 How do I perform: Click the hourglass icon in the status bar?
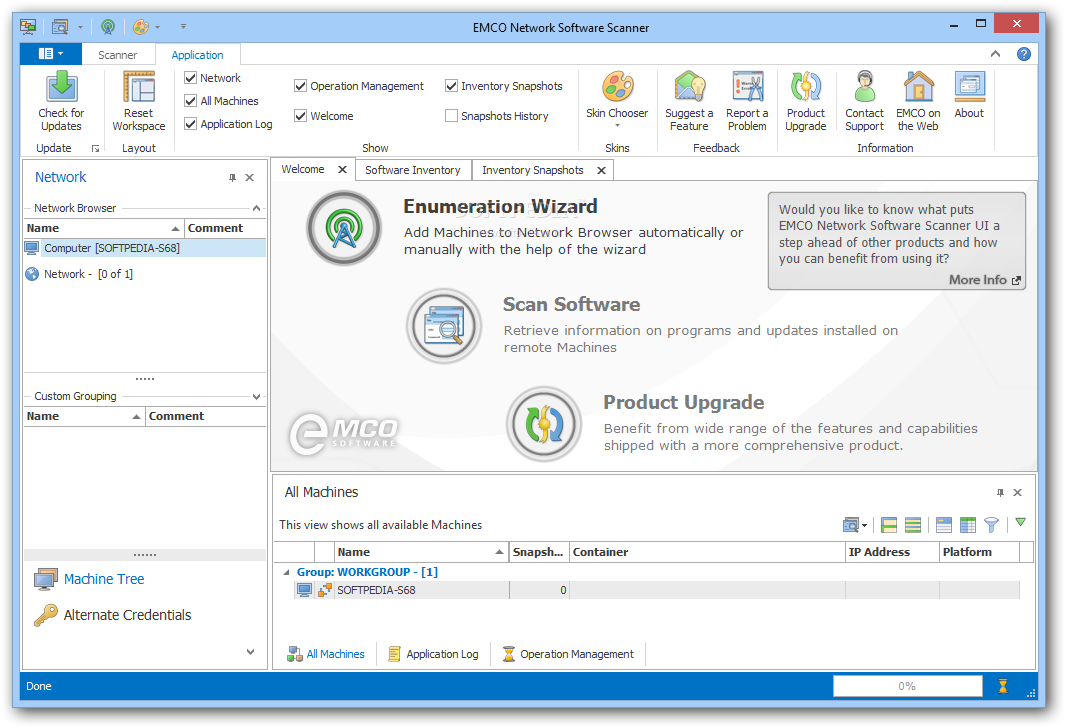1003,686
